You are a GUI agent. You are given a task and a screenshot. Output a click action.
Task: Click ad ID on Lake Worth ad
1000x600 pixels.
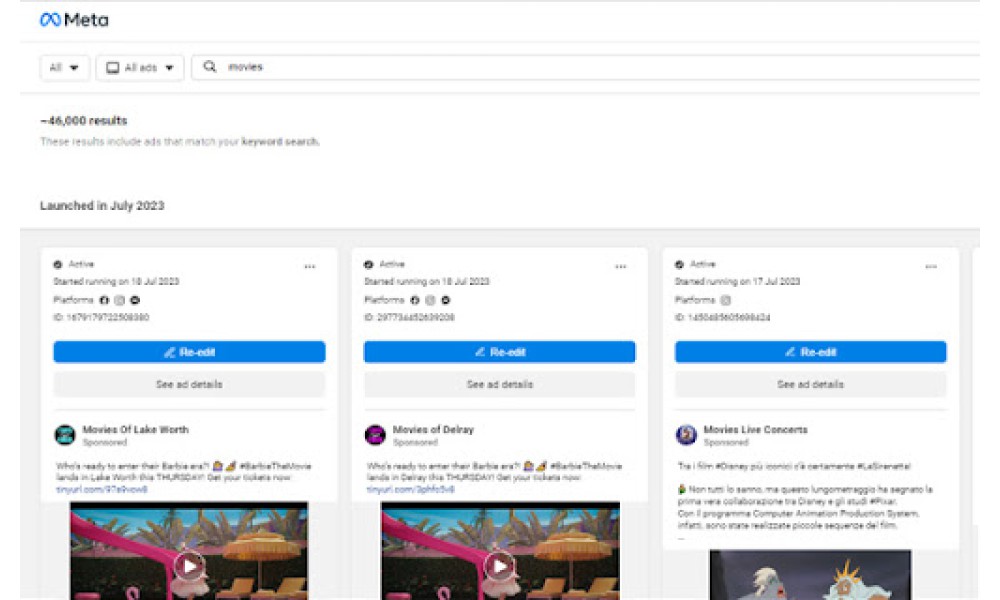pos(101,318)
